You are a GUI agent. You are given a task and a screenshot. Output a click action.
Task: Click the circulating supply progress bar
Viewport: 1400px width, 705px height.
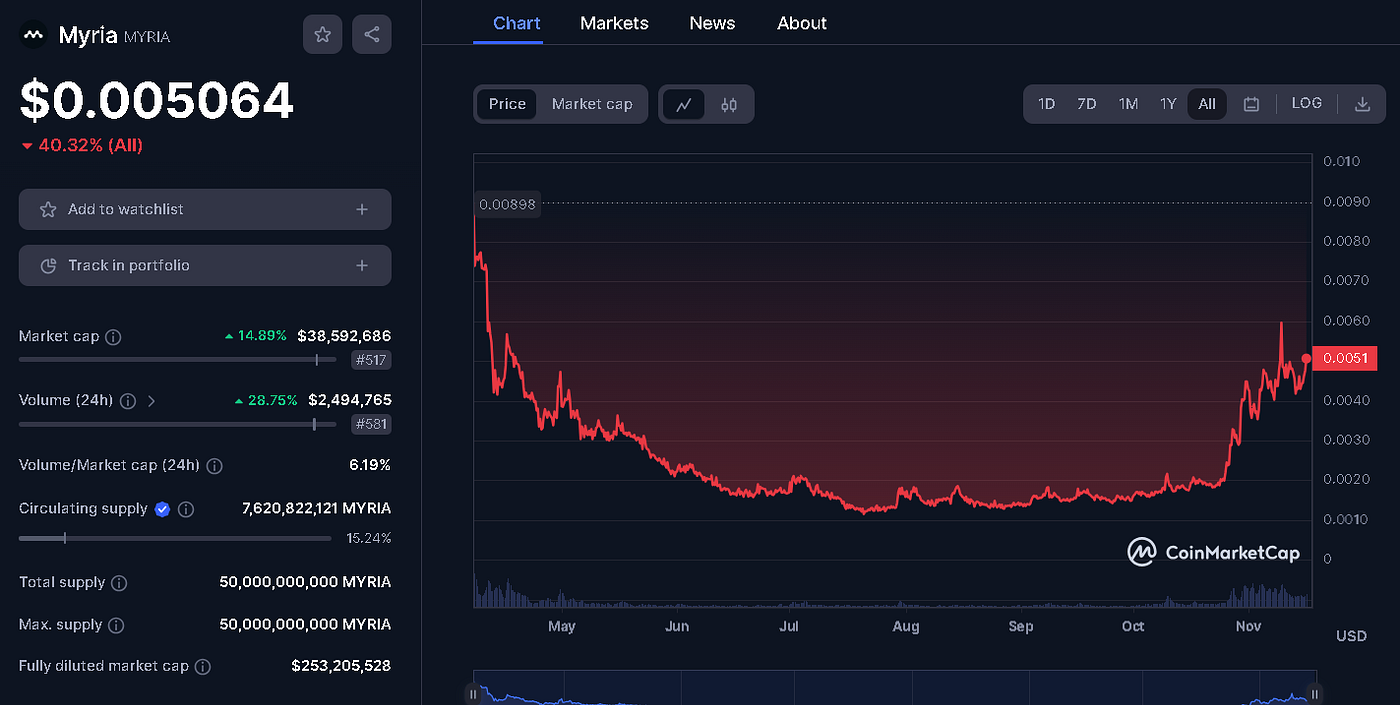175,538
